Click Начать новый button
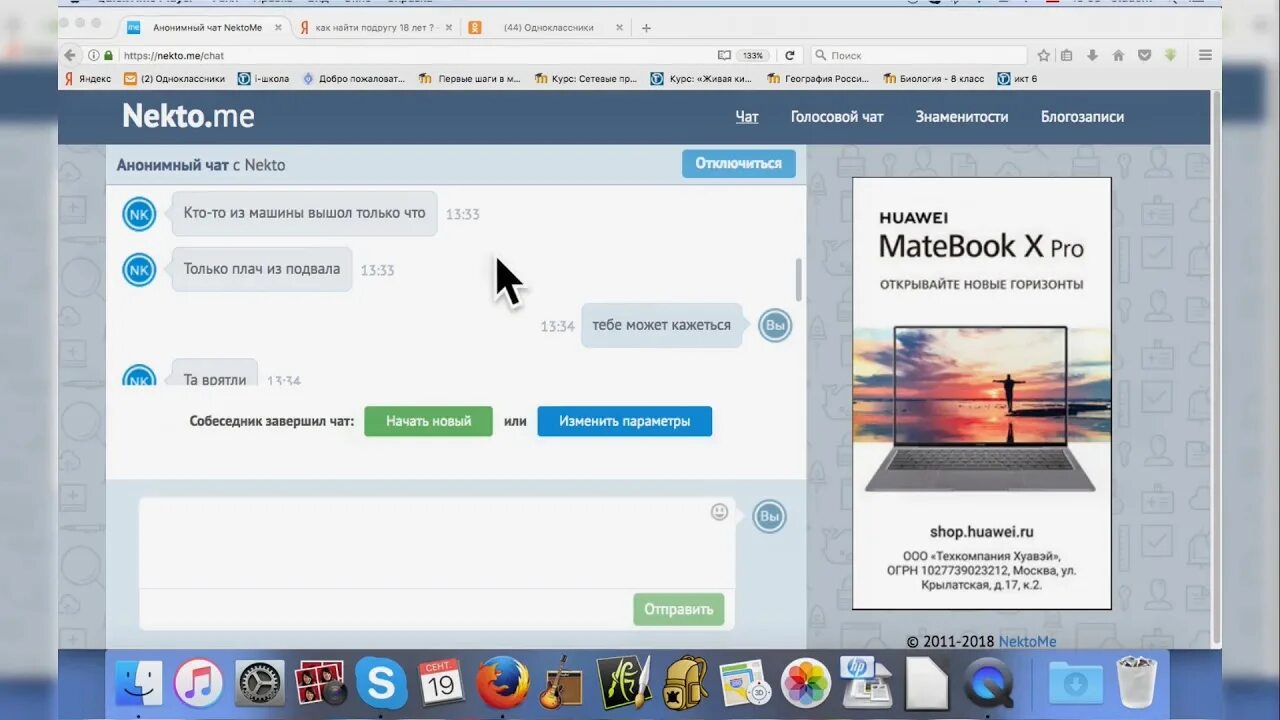1280x720 pixels. point(428,421)
